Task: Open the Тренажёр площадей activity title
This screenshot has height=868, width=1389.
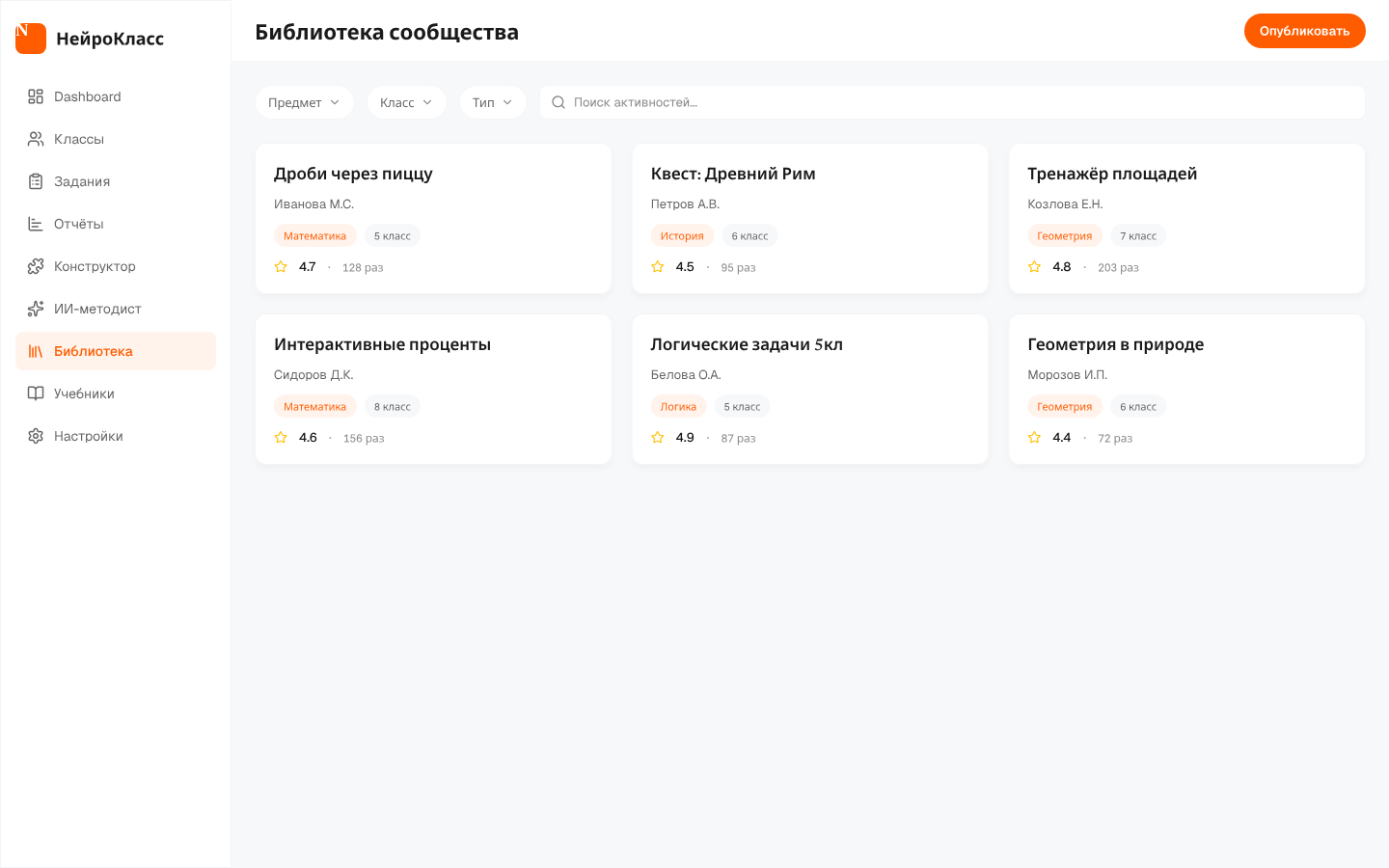Action: pyautogui.click(x=1112, y=174)
